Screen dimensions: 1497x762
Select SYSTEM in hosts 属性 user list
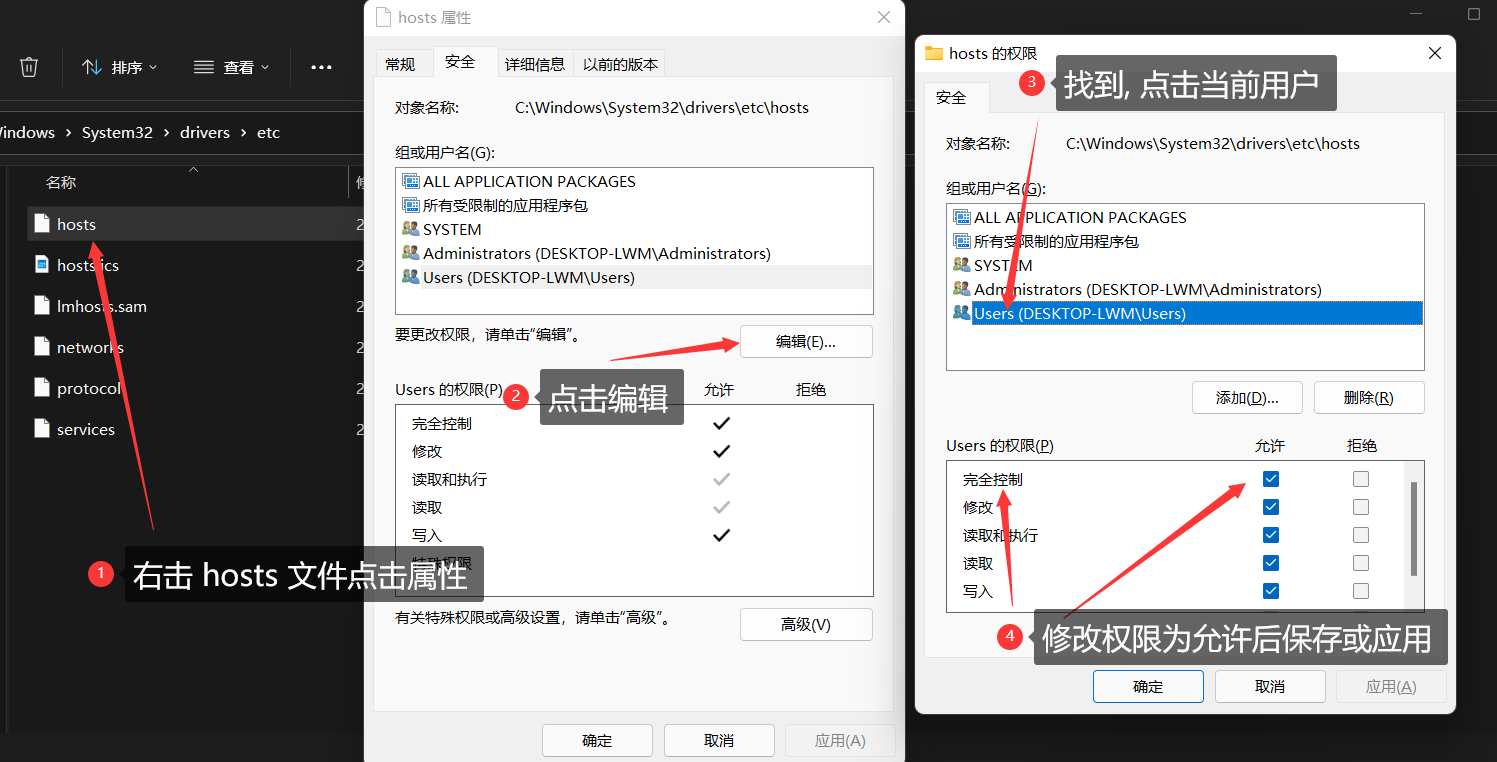pos(634,229)
